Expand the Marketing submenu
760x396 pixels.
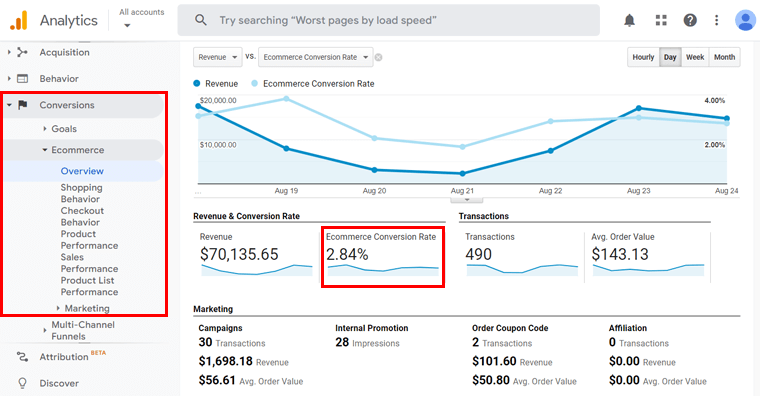pos(58,308)
